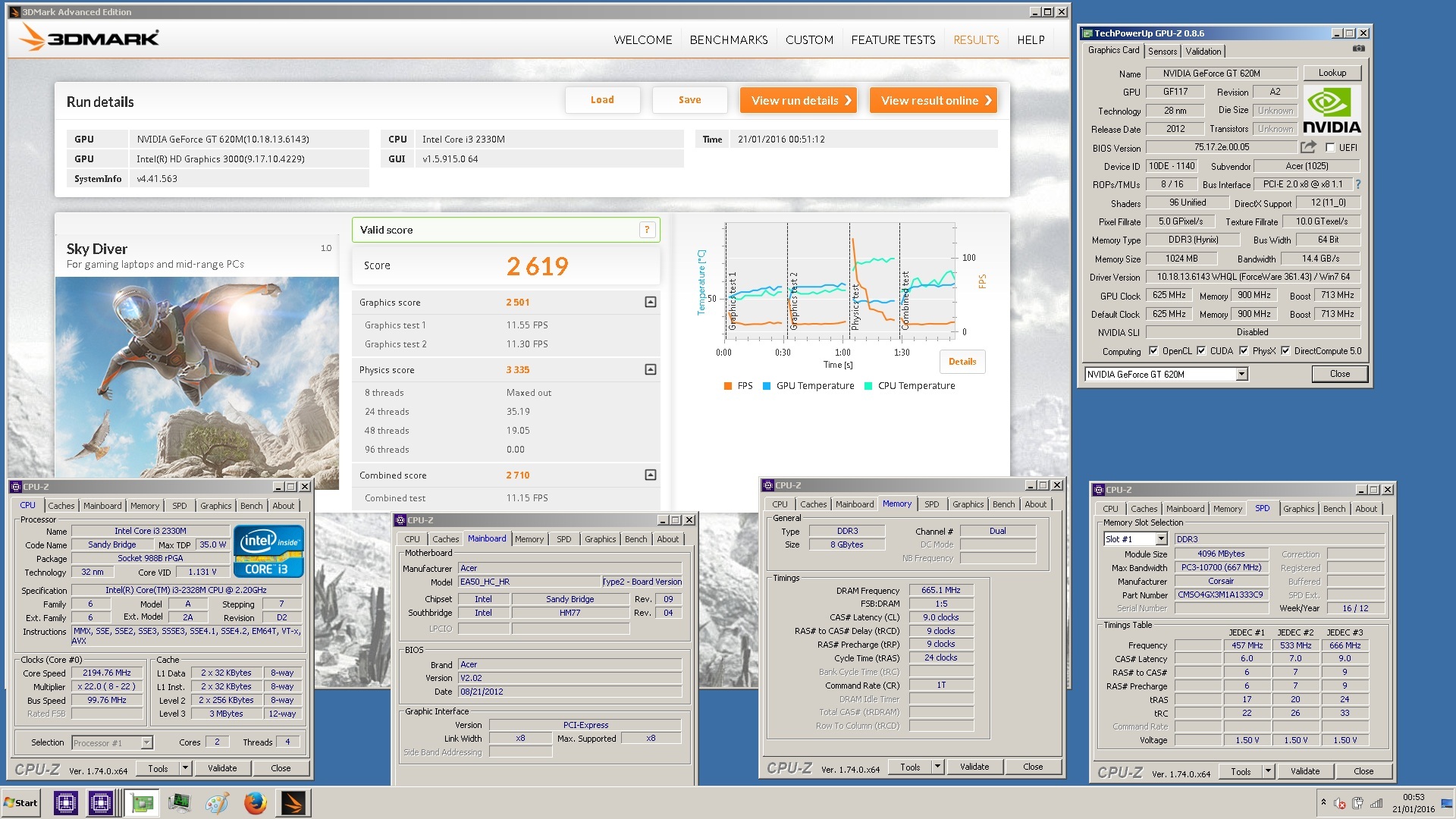Click View result online button
Viewport: 1456px width, 819px height.
(934, 100)
